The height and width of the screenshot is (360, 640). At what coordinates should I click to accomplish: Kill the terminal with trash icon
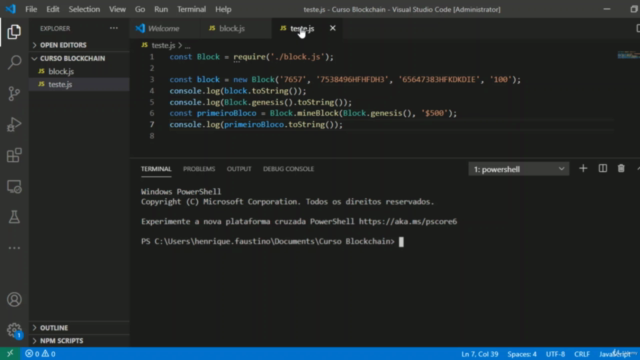621,169
